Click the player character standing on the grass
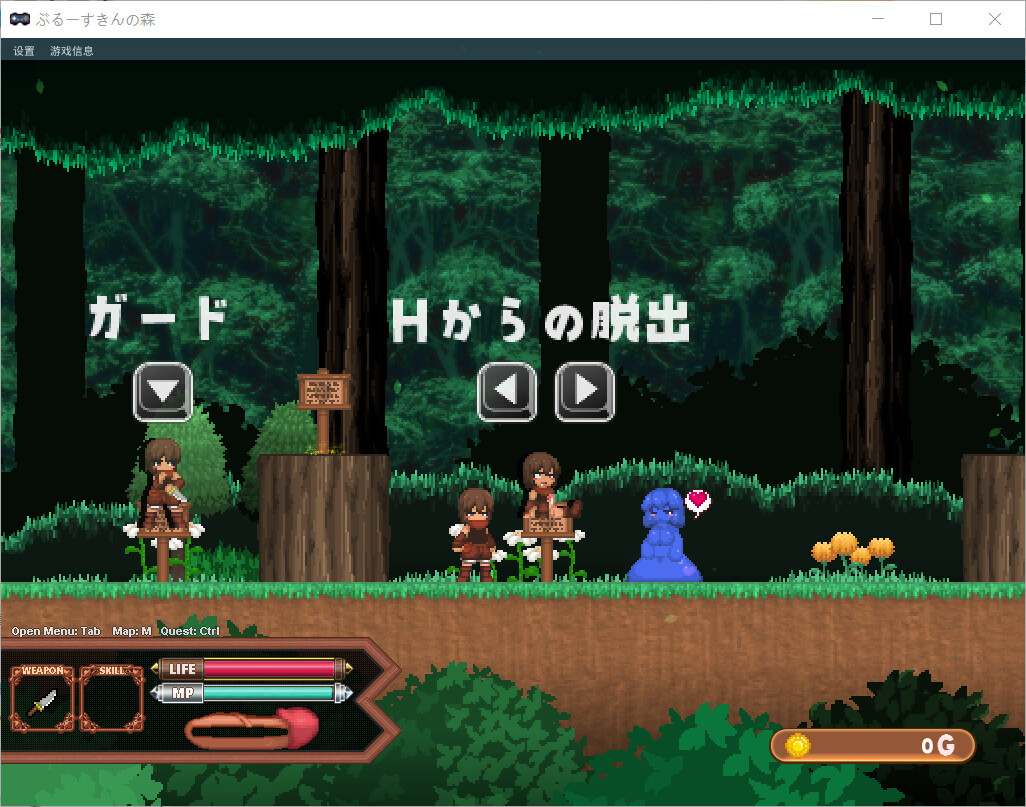Viewport: 1026px width, 807px height. coord(473,535)
